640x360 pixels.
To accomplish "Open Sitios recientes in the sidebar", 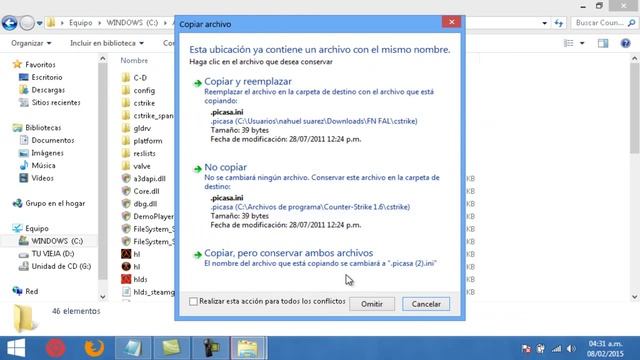I will 56,102.
